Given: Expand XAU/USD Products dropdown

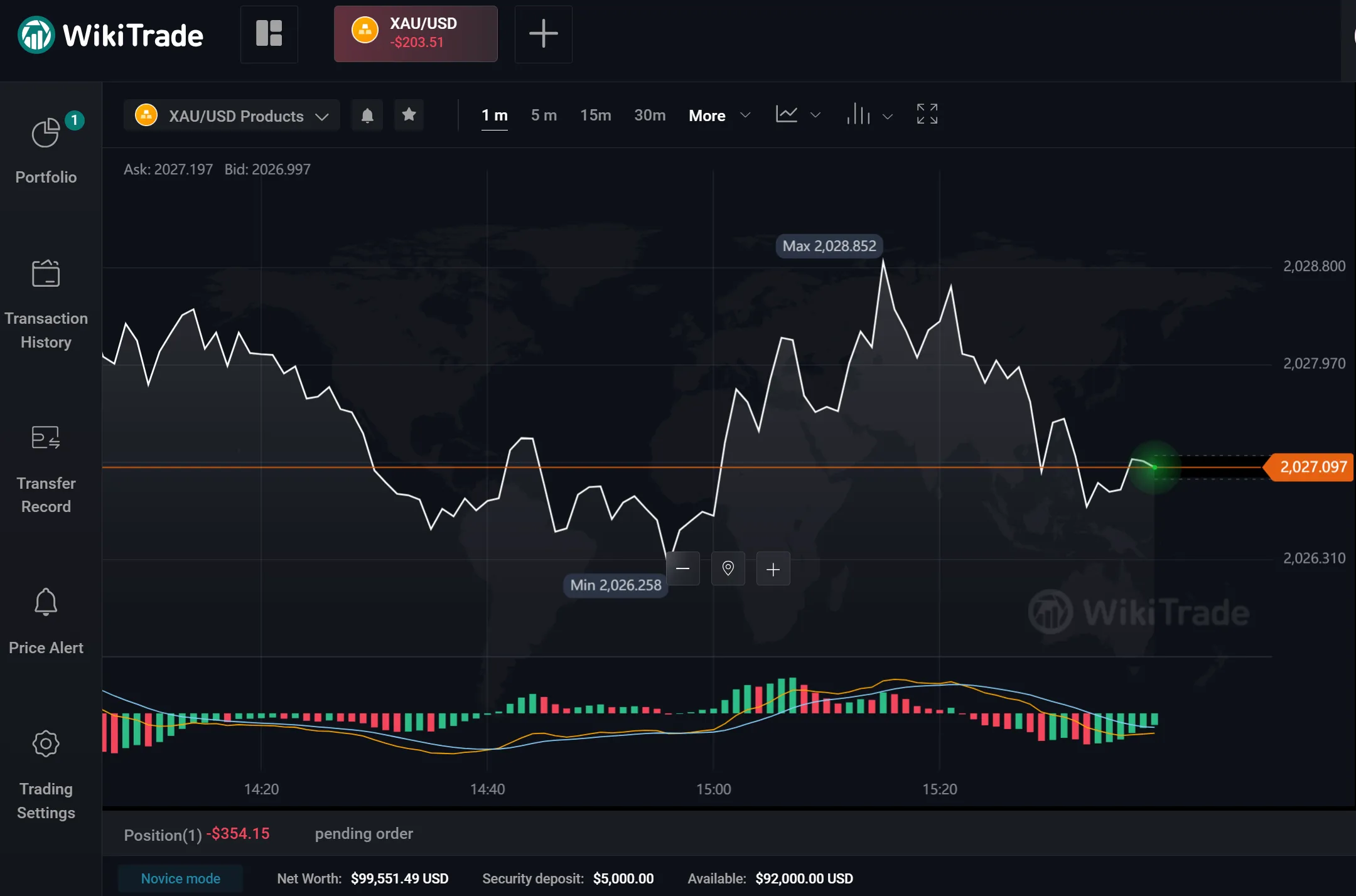Looking at the screenshot, I should pos(232,115).
